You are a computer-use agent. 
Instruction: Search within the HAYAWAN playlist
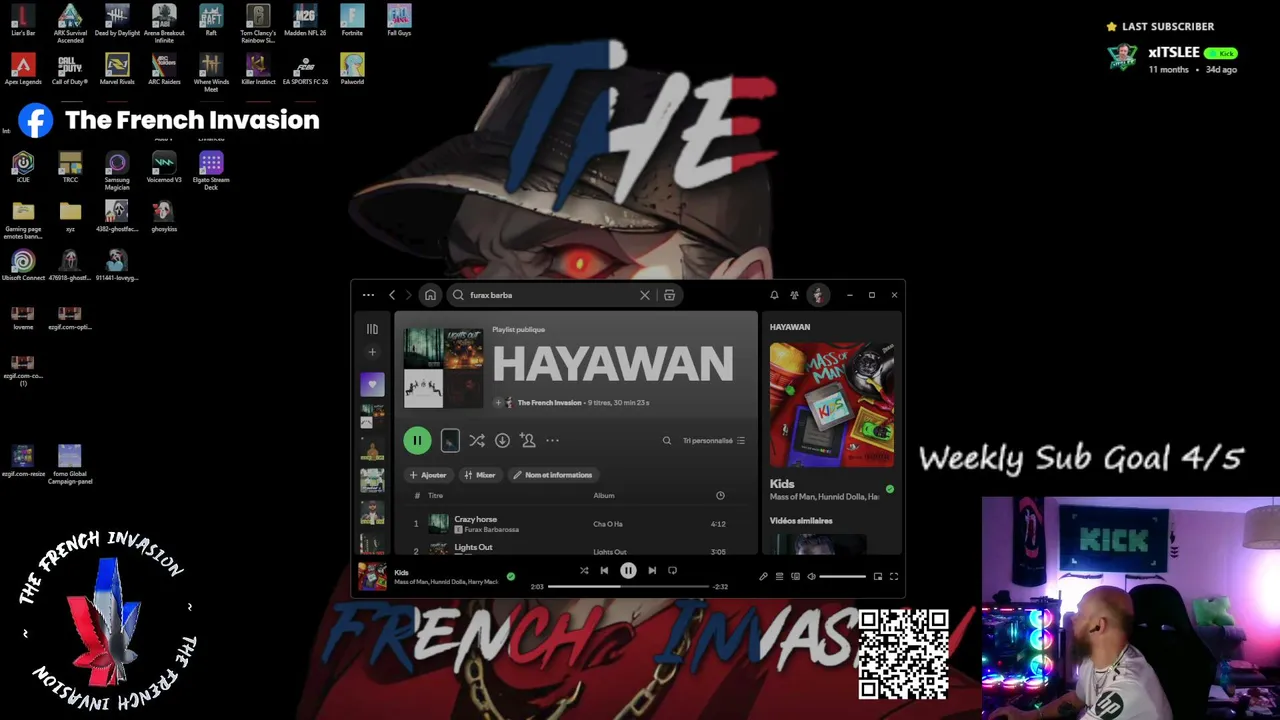(667, 440)
